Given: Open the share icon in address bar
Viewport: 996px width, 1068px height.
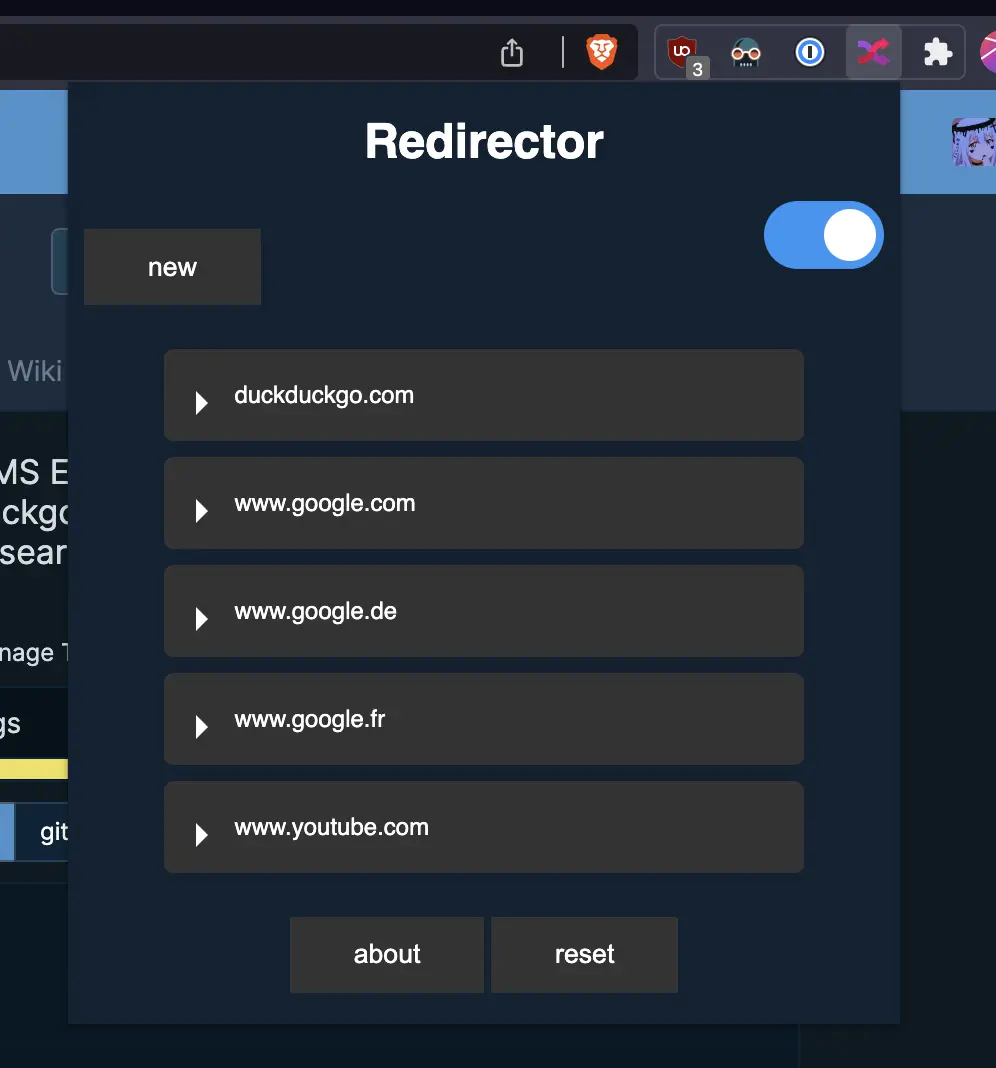Looking at the screenshot, I should [512, 52].
